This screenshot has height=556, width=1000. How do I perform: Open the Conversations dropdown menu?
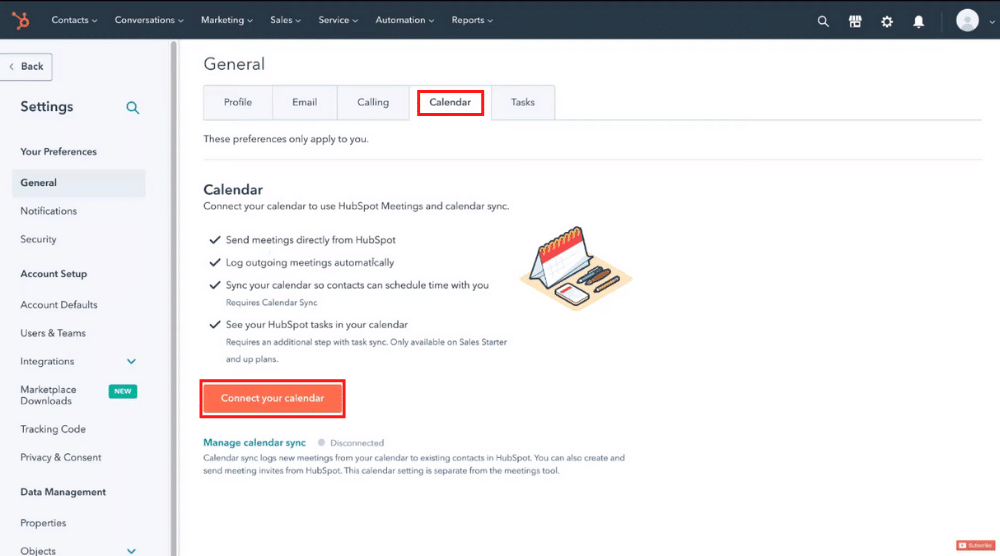coord(149,20)
